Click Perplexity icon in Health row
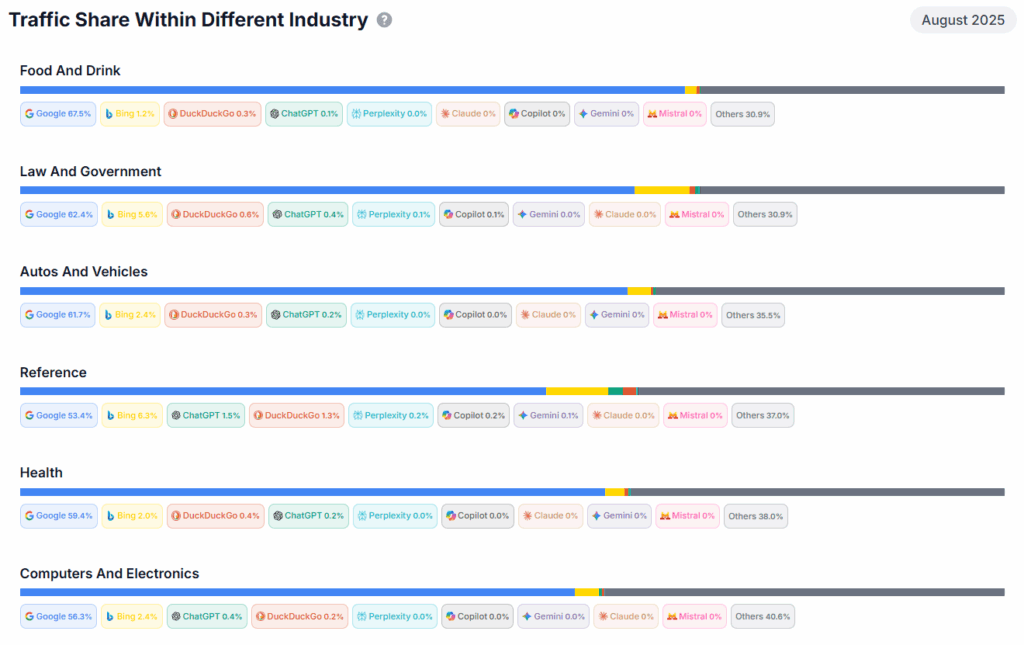Image resolution: width=1024 pixels, height=645 pixels. click(x=361, y=516)
